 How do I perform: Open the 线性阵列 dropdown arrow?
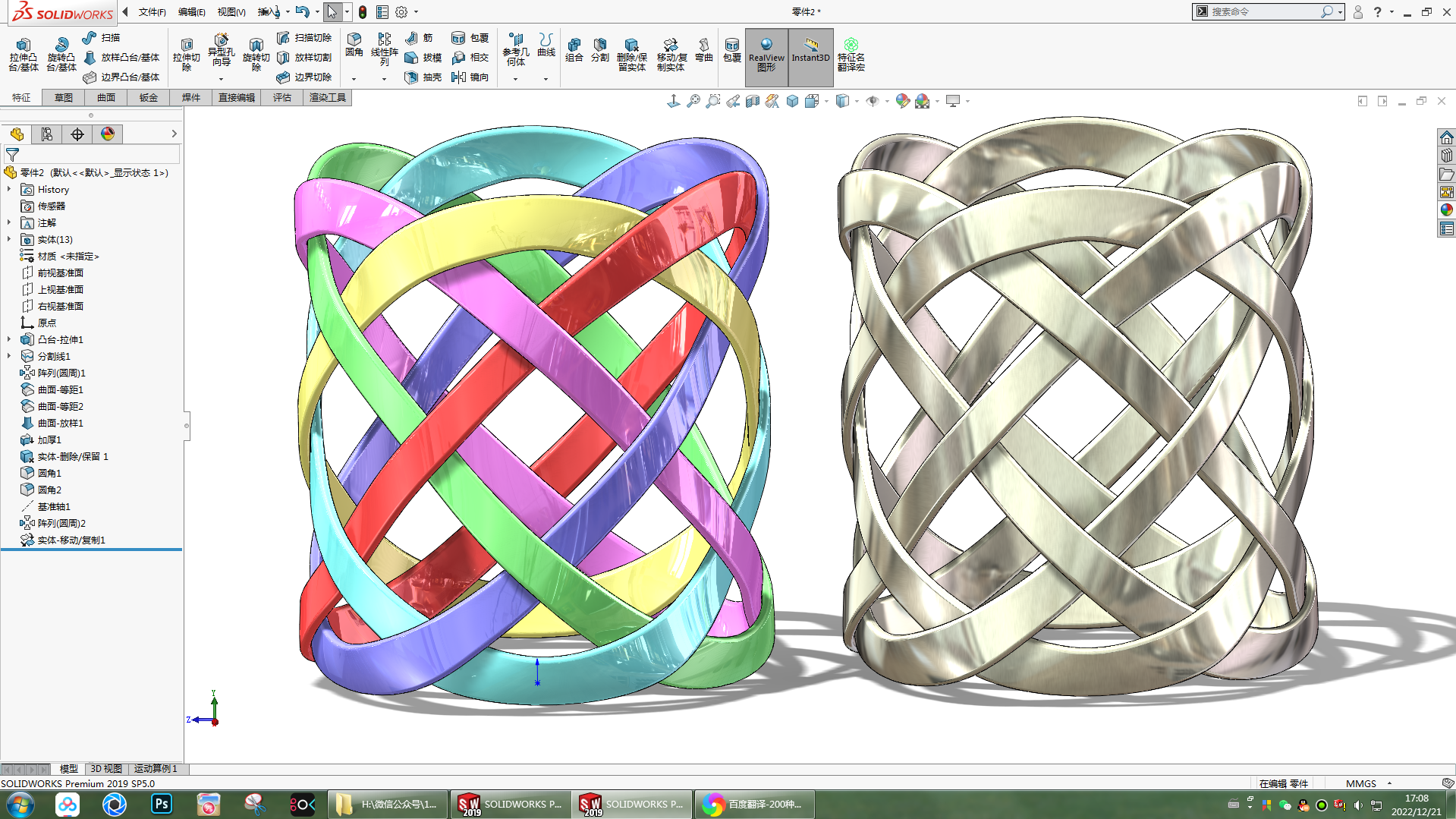coord(385,77)
